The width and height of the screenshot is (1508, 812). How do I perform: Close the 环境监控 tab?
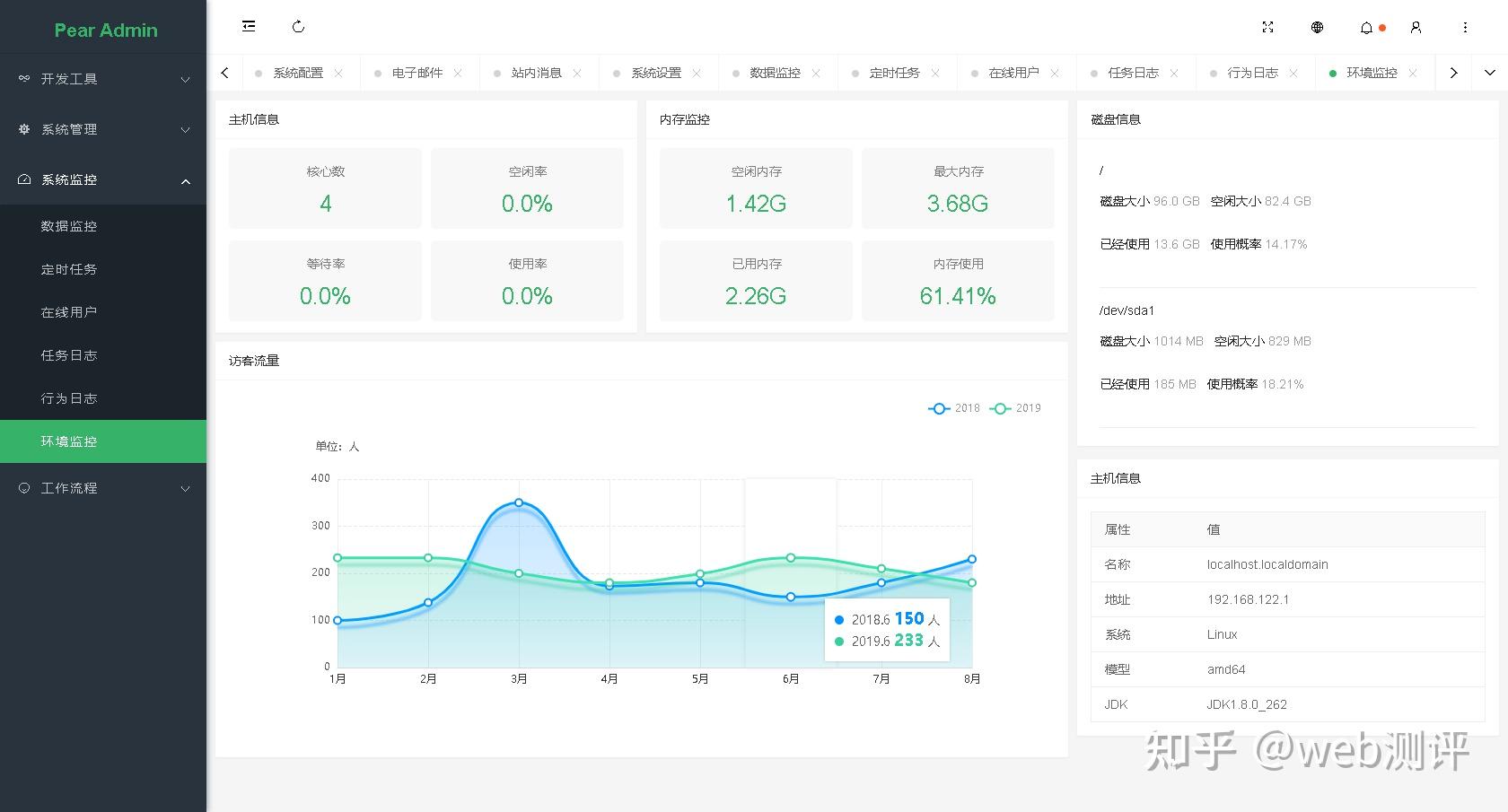[1413, 73]
